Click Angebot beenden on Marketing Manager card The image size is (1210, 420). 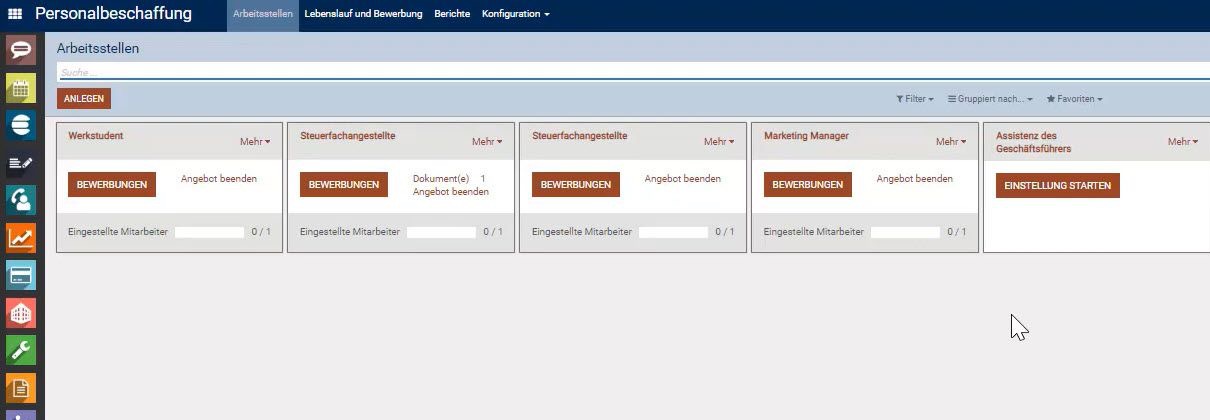pyautogui.click(x=915, y=179)
